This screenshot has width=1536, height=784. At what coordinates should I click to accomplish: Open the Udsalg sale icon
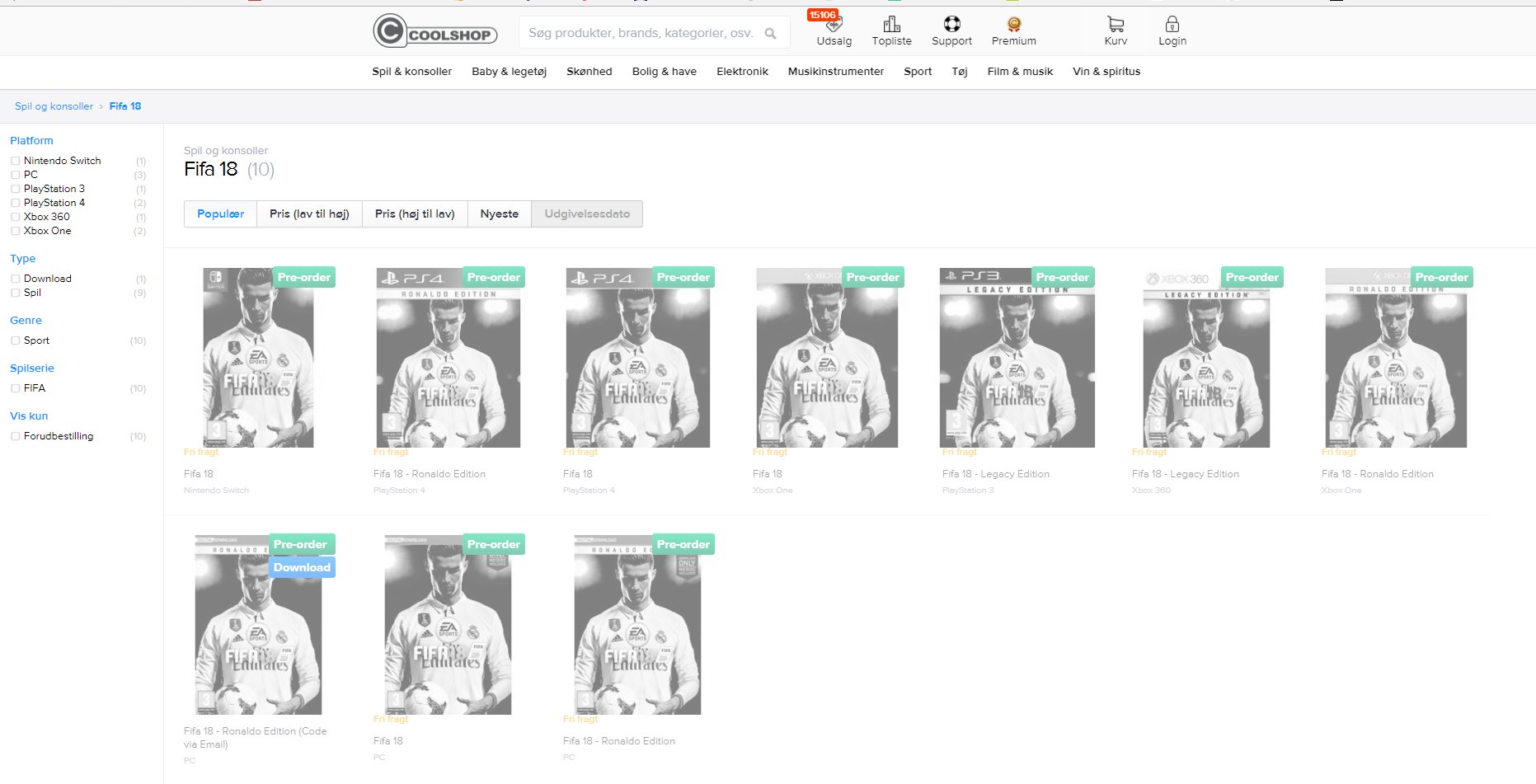click(x=834, y=26)
